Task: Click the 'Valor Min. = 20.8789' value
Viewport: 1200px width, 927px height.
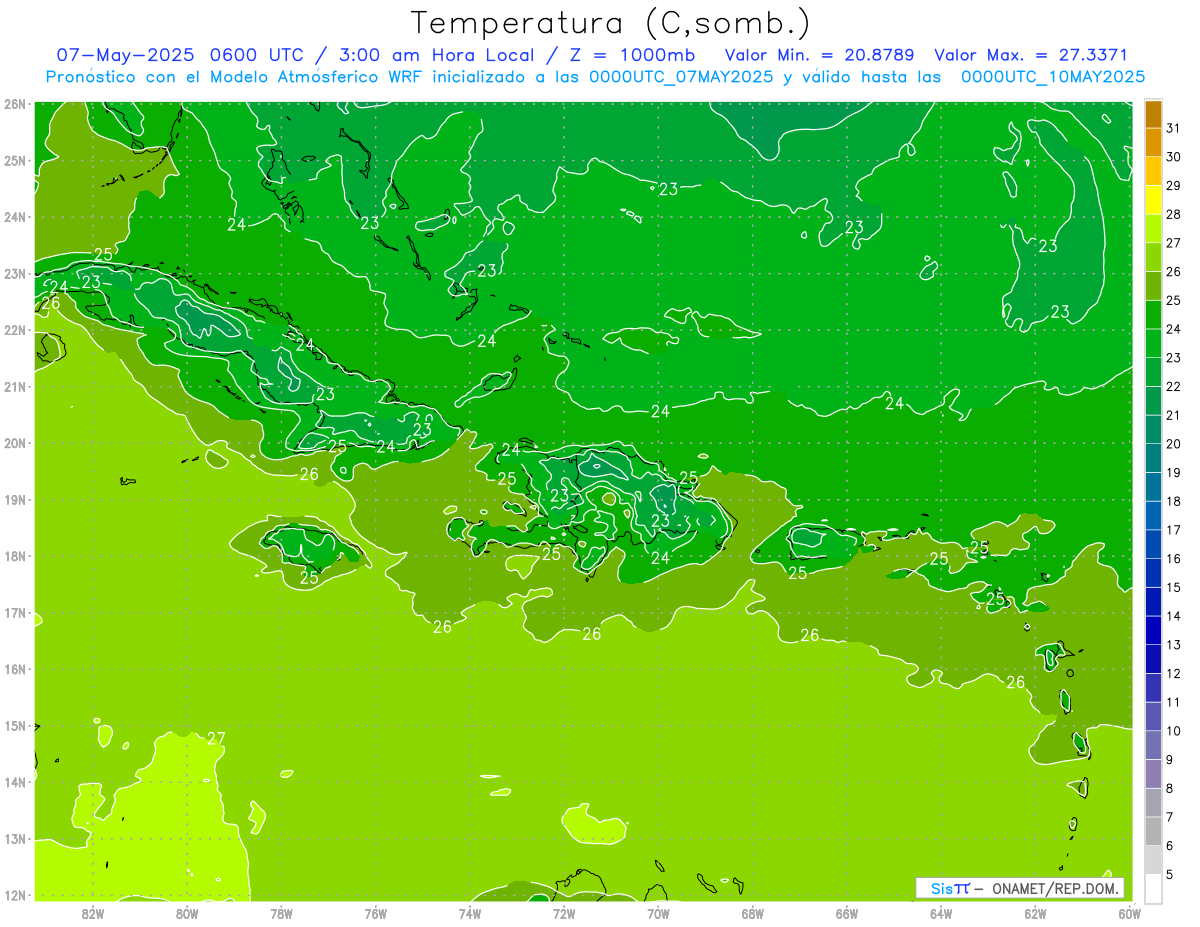Action: tap(819, 55)
